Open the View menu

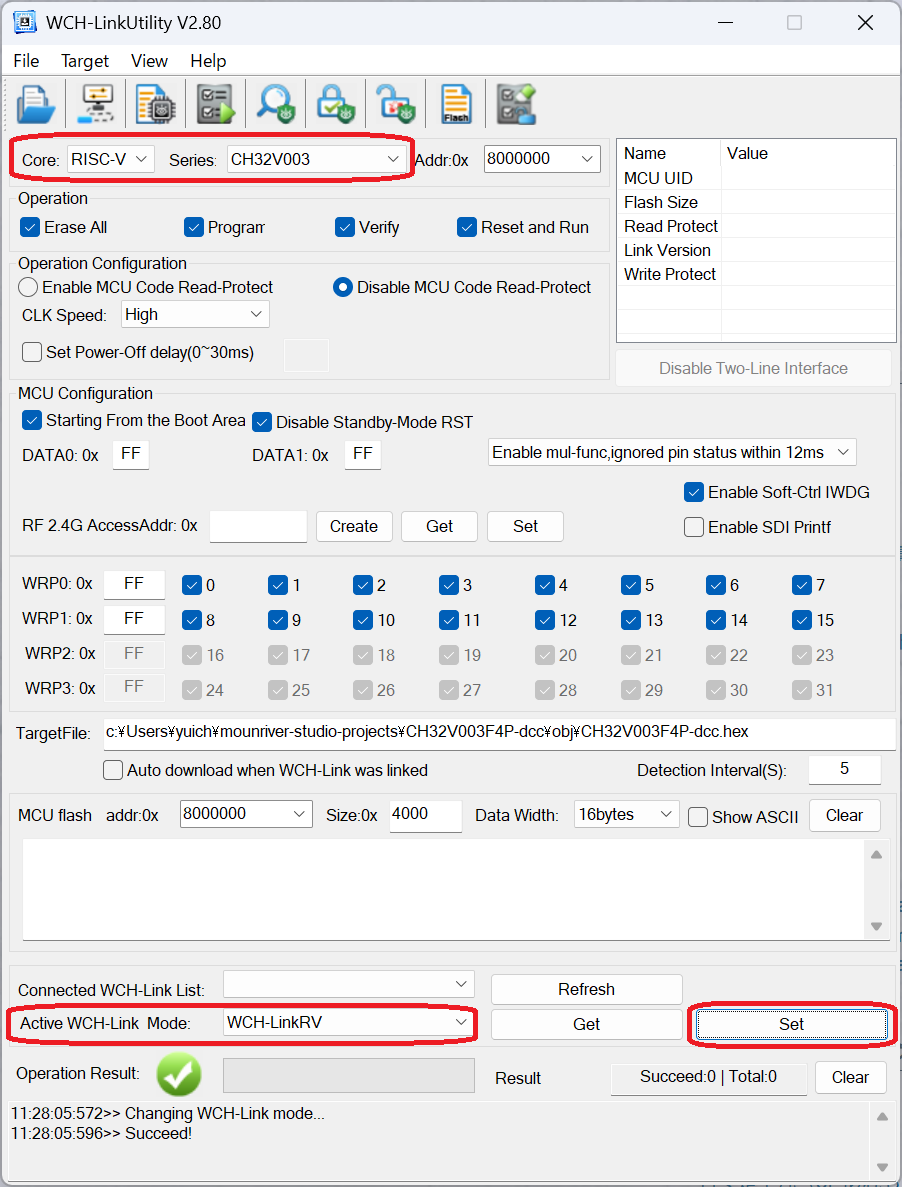coord(149,61)
